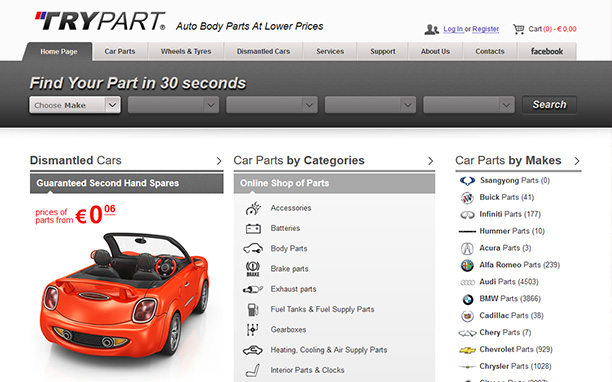This screenshot has width=612, height=382.
Task: Open the Brake parts category link
Action: (x=290, y=269)
